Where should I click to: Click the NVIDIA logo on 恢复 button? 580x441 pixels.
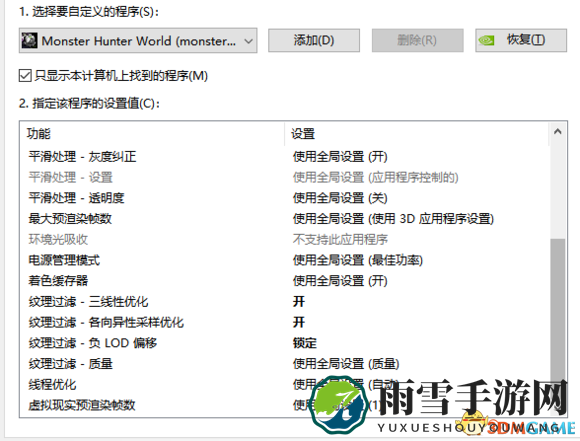tap(486, 40)
